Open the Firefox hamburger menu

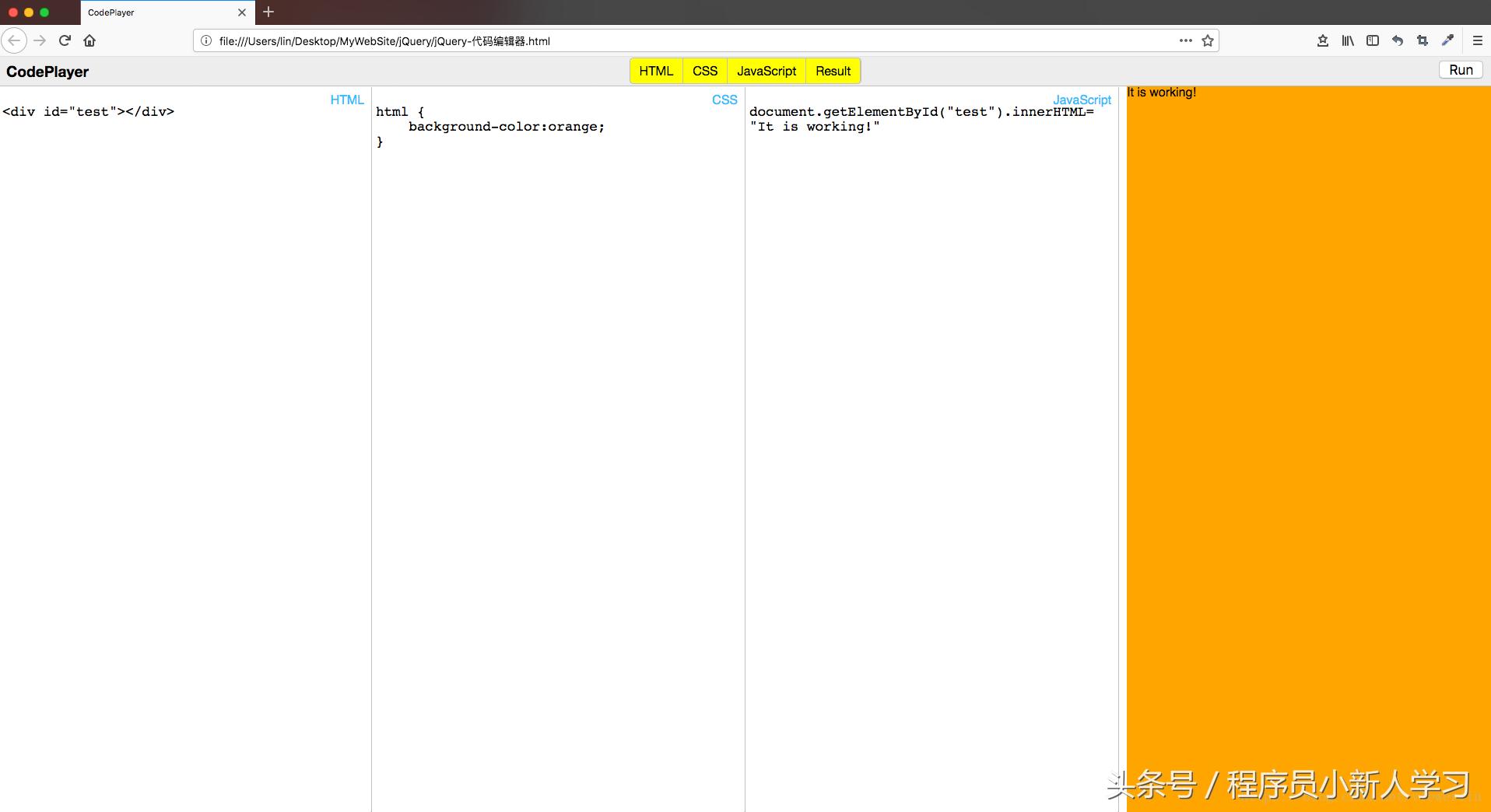click(x=1478, y=40)
